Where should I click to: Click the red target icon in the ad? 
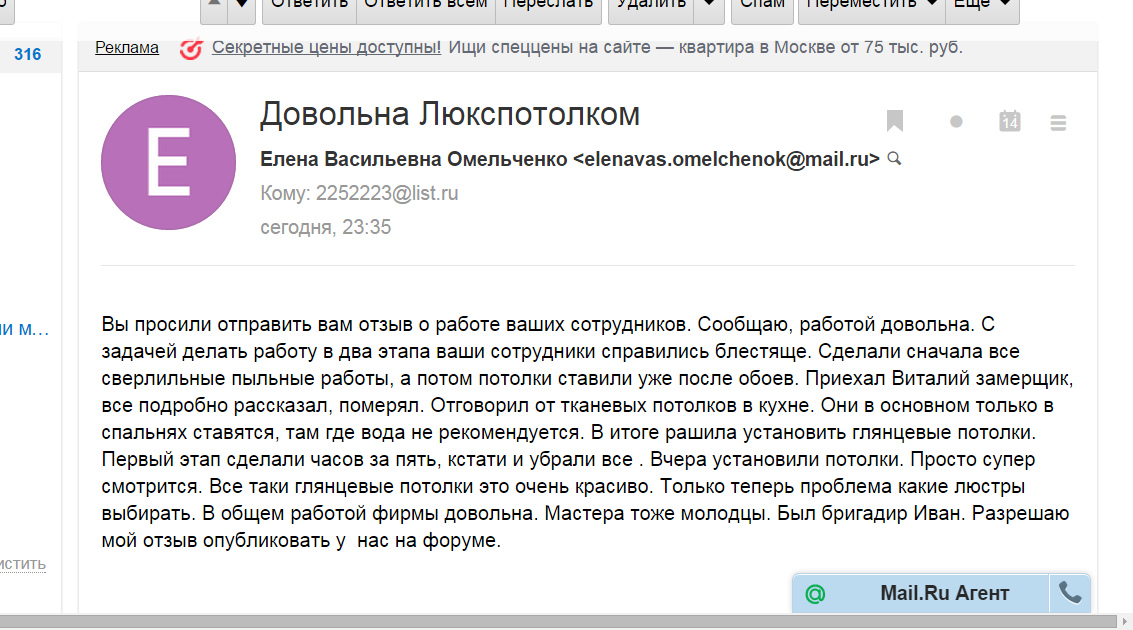click(190, 48)
